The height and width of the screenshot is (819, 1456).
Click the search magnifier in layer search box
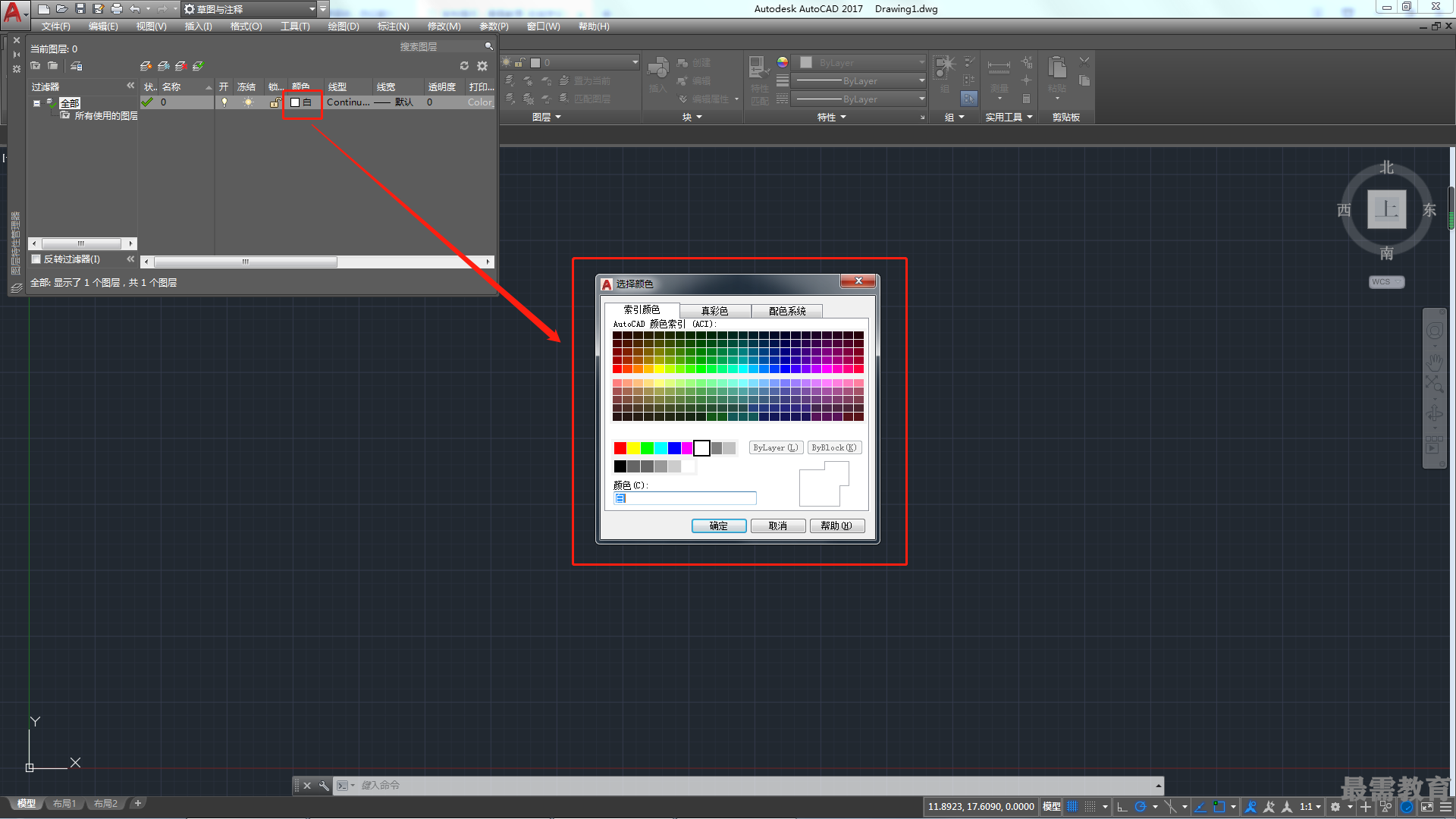pyautogui.click(x=488, y=47)
